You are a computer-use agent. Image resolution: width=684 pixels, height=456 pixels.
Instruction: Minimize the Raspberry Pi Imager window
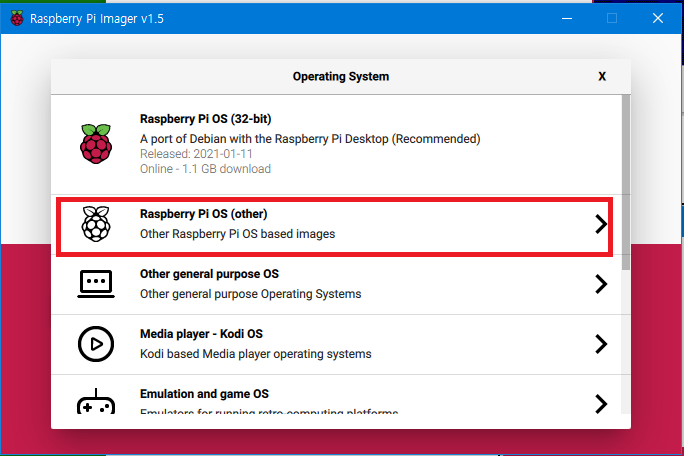pyautogui.click(x=567, y=18)
